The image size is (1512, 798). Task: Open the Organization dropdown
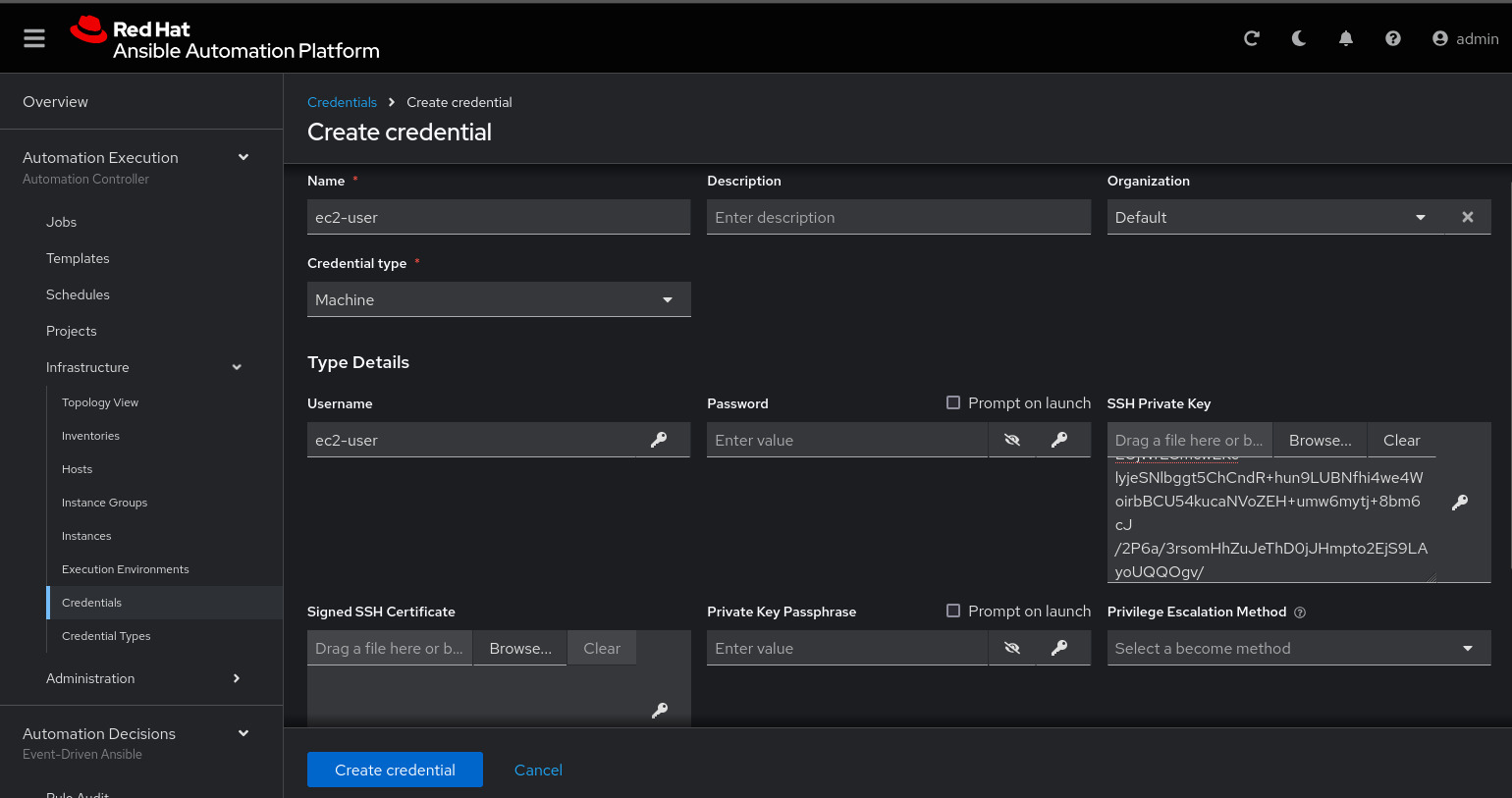pyautogui.click(x=1275, y=217)
